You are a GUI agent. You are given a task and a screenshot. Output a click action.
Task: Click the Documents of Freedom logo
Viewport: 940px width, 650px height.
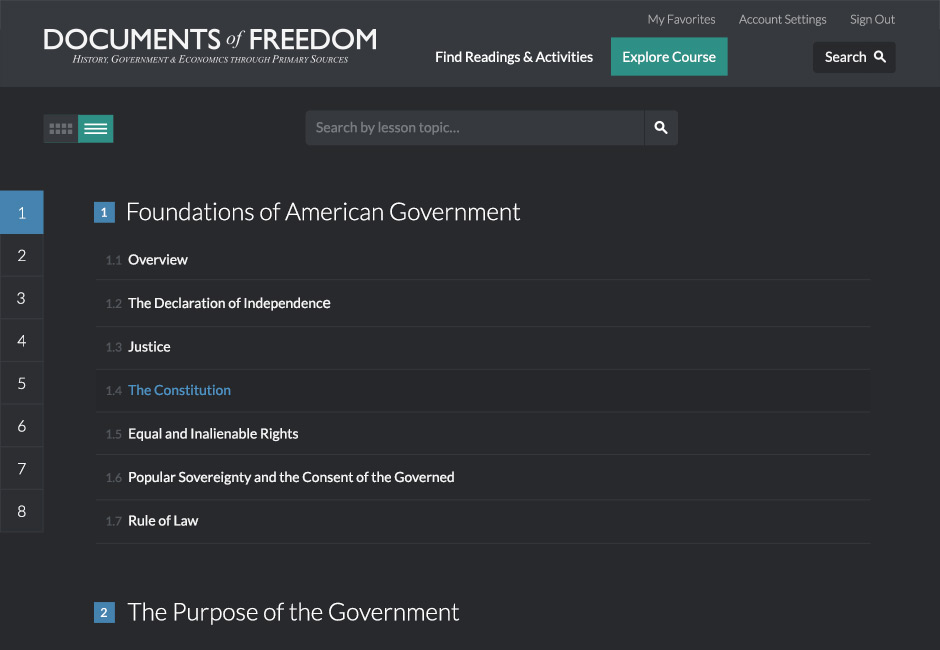[210, 46]
